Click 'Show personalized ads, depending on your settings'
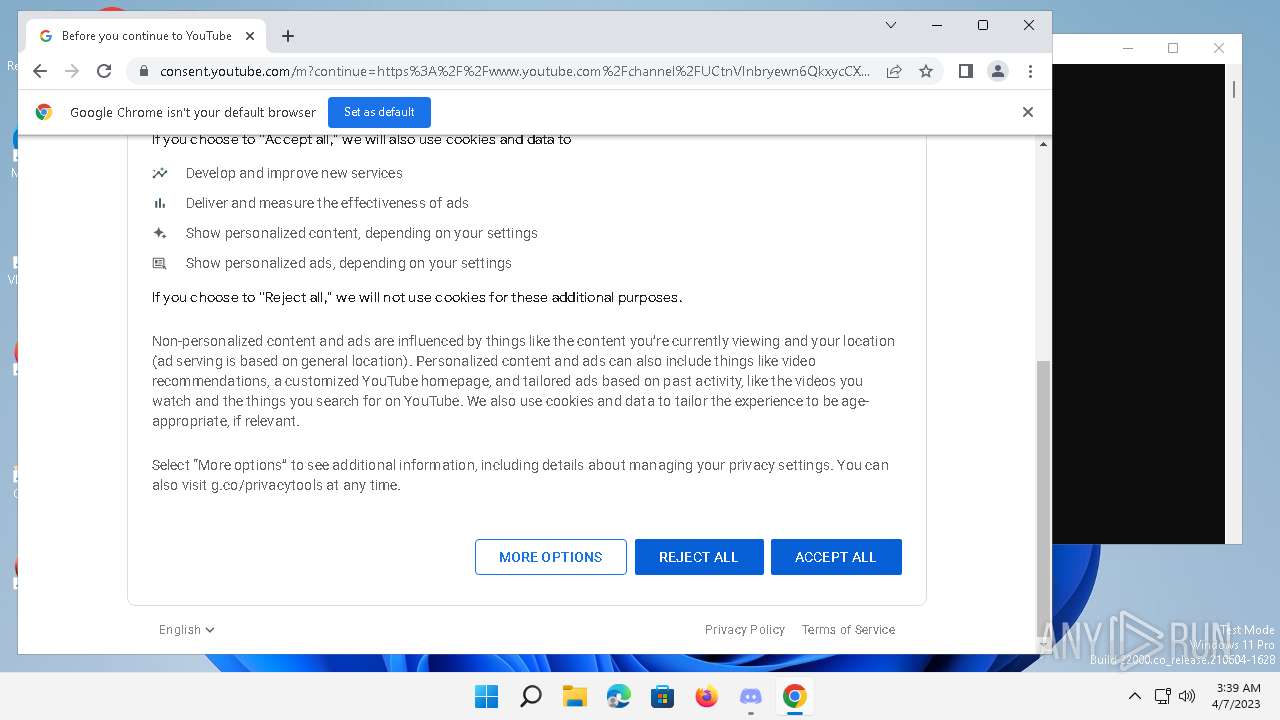 tap(349, 263)
